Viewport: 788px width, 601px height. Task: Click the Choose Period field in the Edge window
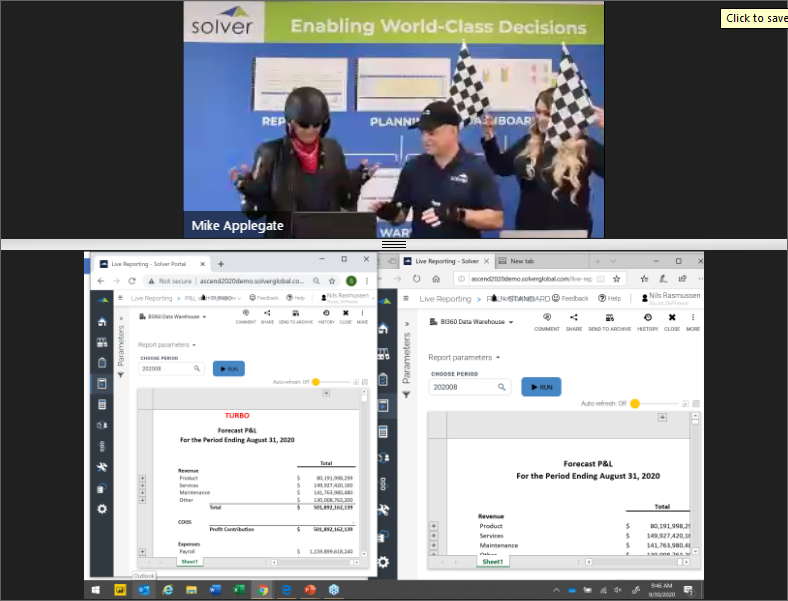click(469, 387)
